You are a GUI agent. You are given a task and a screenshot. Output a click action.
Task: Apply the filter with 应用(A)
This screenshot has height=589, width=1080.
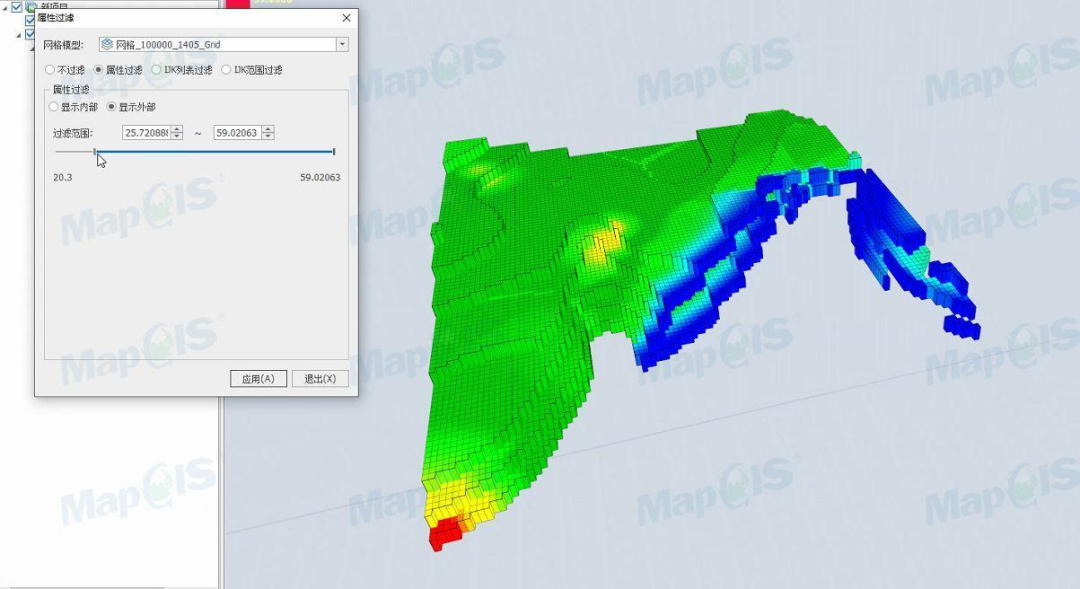point(258,378)
